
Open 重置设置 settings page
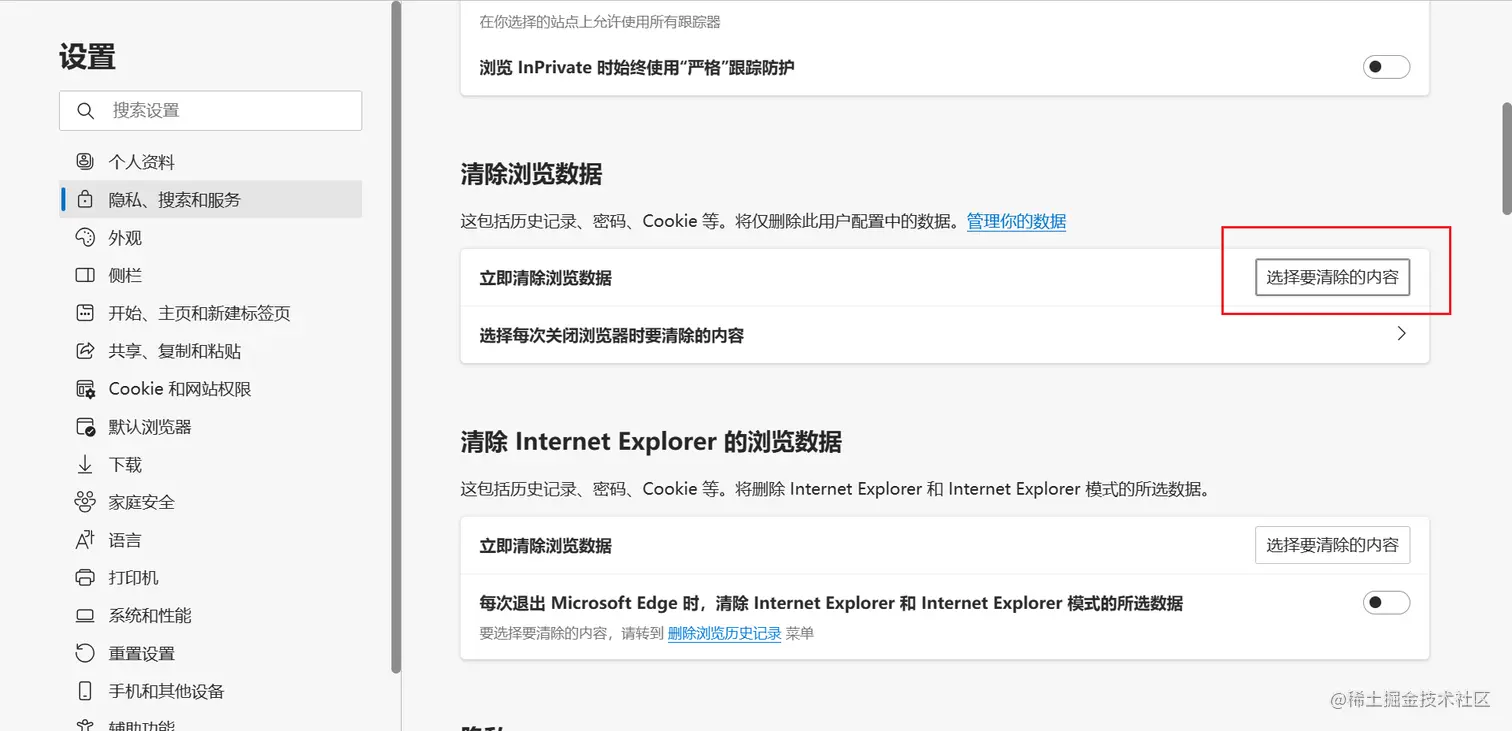211,654
